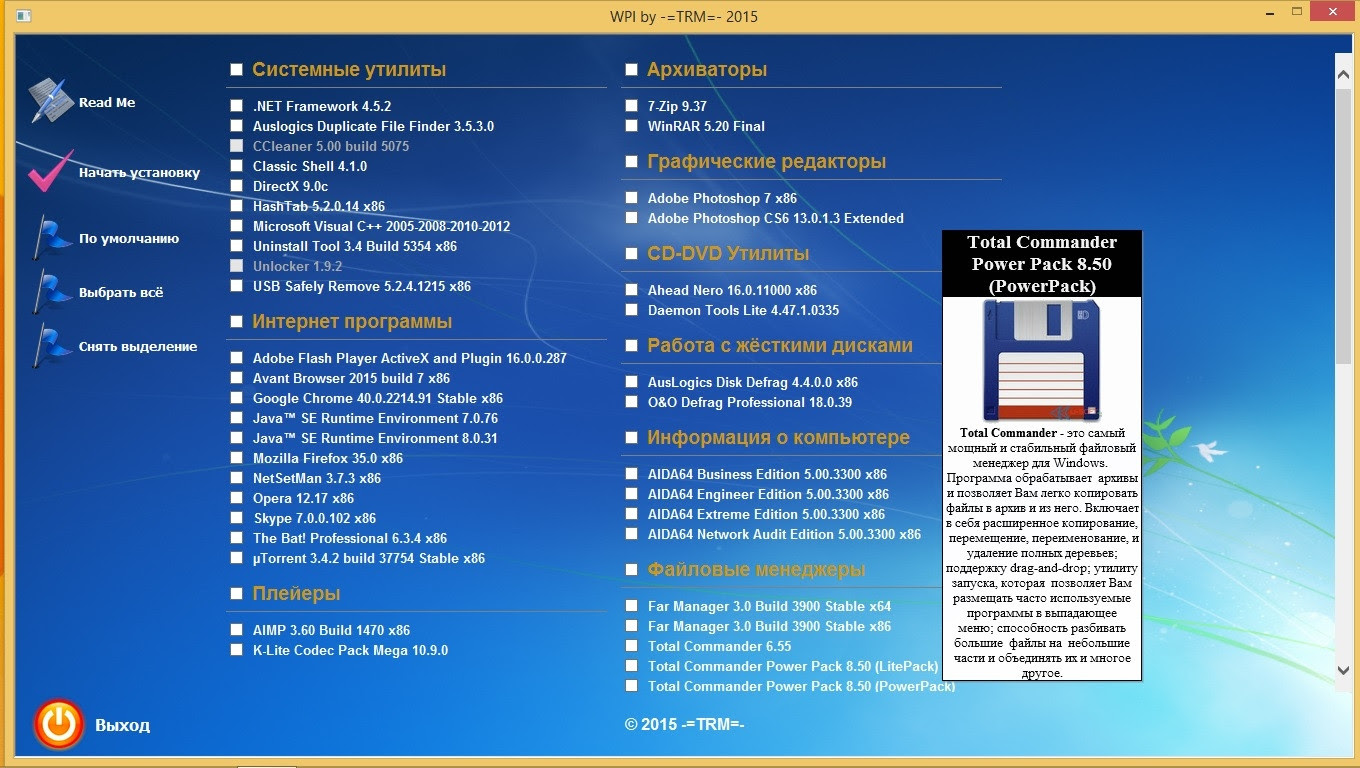Check AIDA64 Network Audit Edition

(631, 534)
